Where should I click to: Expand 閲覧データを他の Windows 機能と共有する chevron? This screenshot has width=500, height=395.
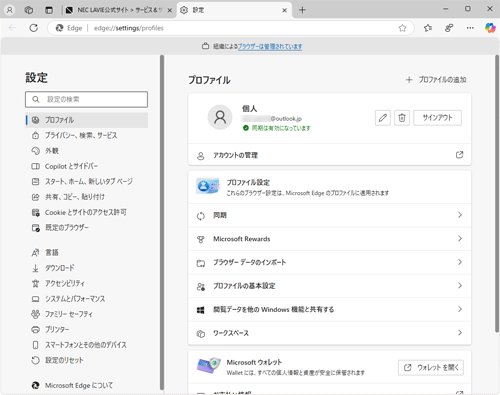pyautogui.click(x=460, y=309)
